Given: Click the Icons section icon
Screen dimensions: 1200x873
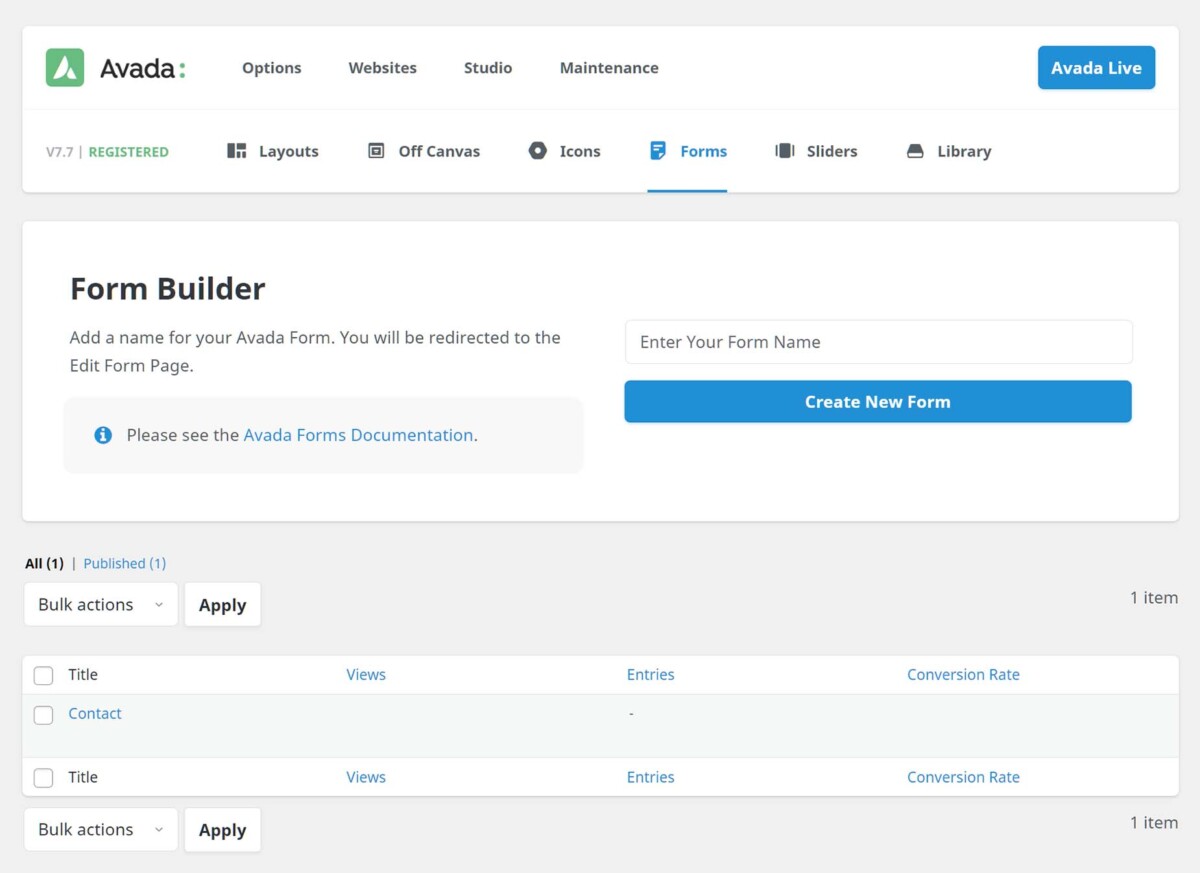Looking at the screenshot, I should tap(537, 150).
